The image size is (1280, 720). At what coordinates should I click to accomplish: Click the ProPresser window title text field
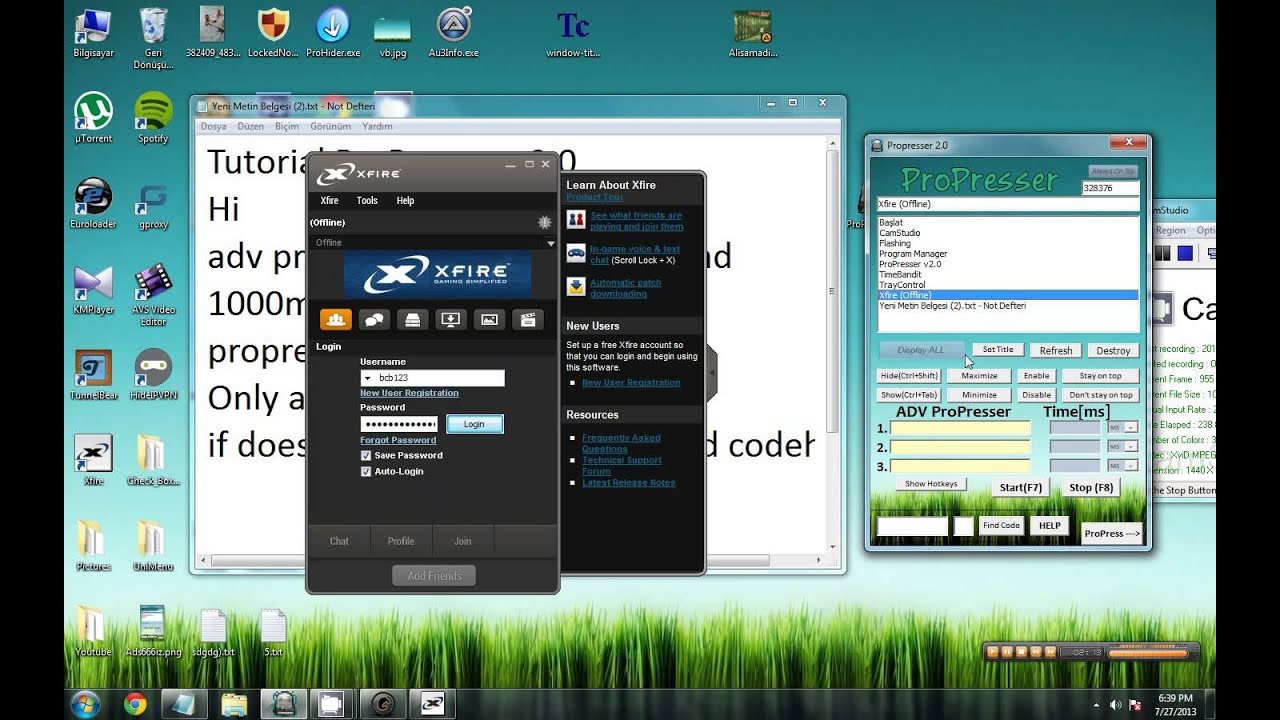(x=1008, y=204)
